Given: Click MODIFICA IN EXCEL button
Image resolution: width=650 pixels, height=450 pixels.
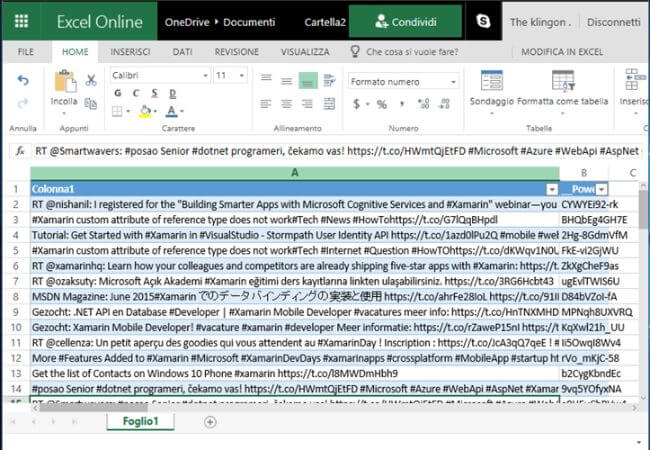Looking at the screenshot, I should (562, 52).
